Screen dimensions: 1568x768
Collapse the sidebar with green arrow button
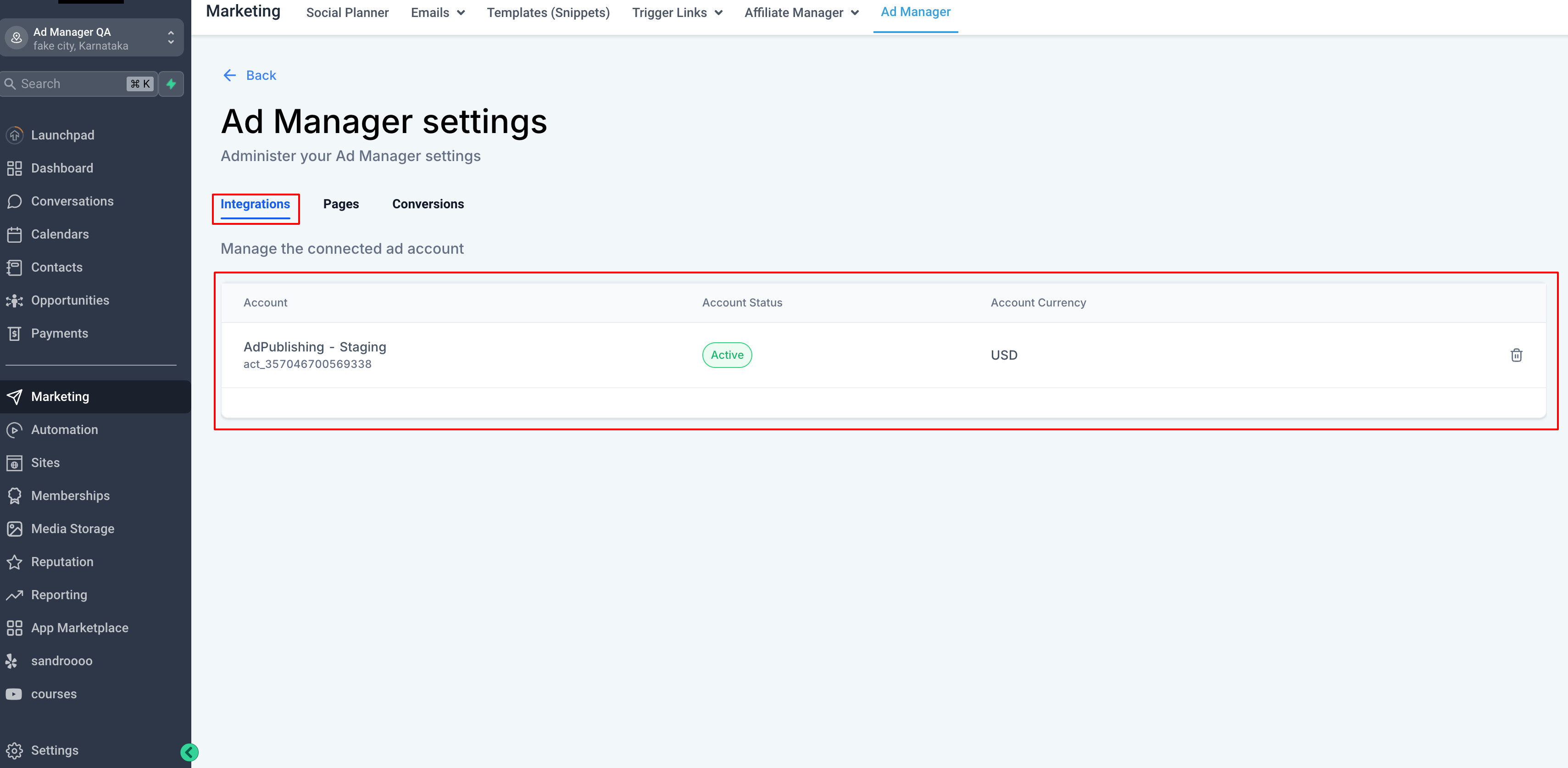[189, 752]
